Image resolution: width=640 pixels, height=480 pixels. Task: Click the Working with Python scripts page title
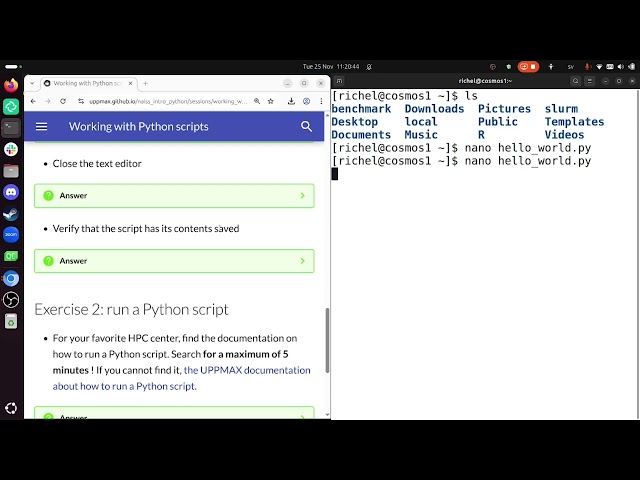(x=138, y=127)
